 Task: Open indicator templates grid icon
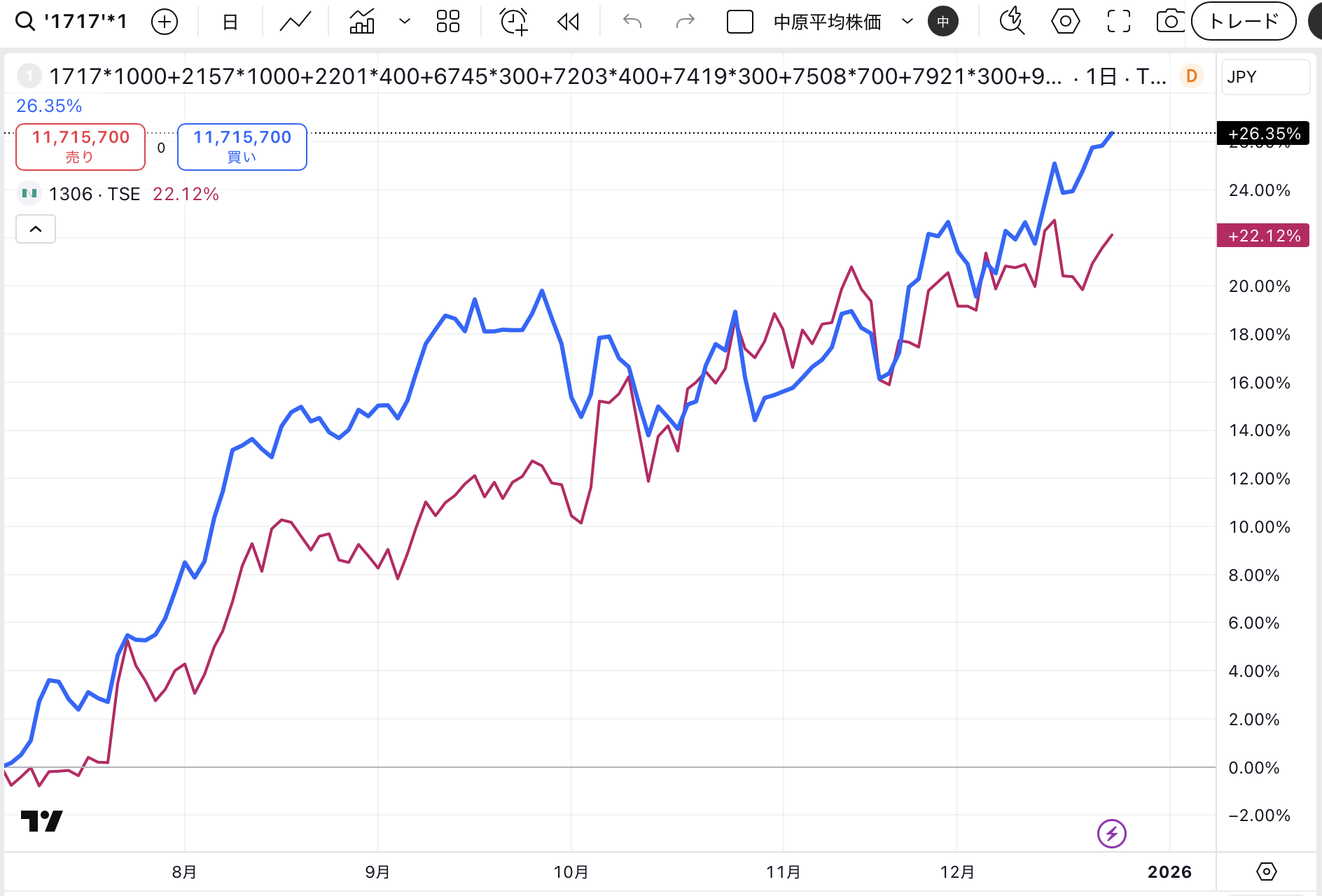[x=448, y=22]
